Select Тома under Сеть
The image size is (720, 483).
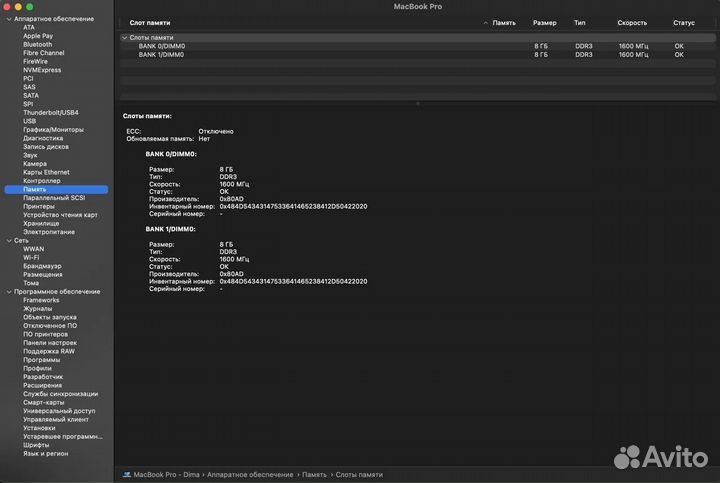[31, 283]
